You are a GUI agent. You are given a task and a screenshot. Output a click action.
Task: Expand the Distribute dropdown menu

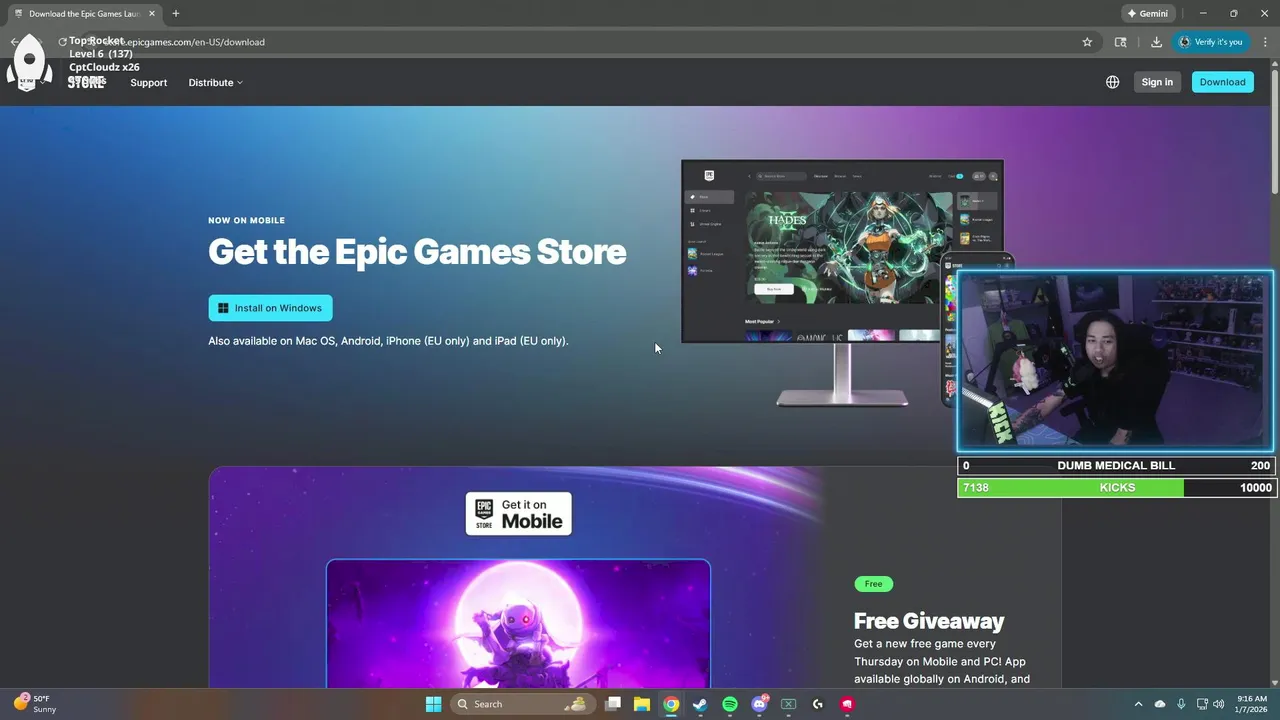coord(215,83)
